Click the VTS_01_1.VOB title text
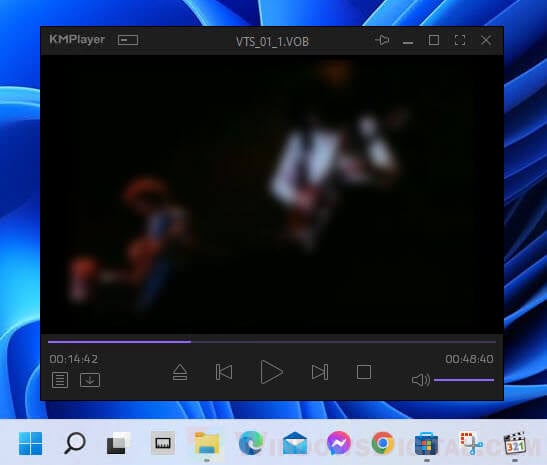Screen dimensions: 547x465 (x=272, y=42)
